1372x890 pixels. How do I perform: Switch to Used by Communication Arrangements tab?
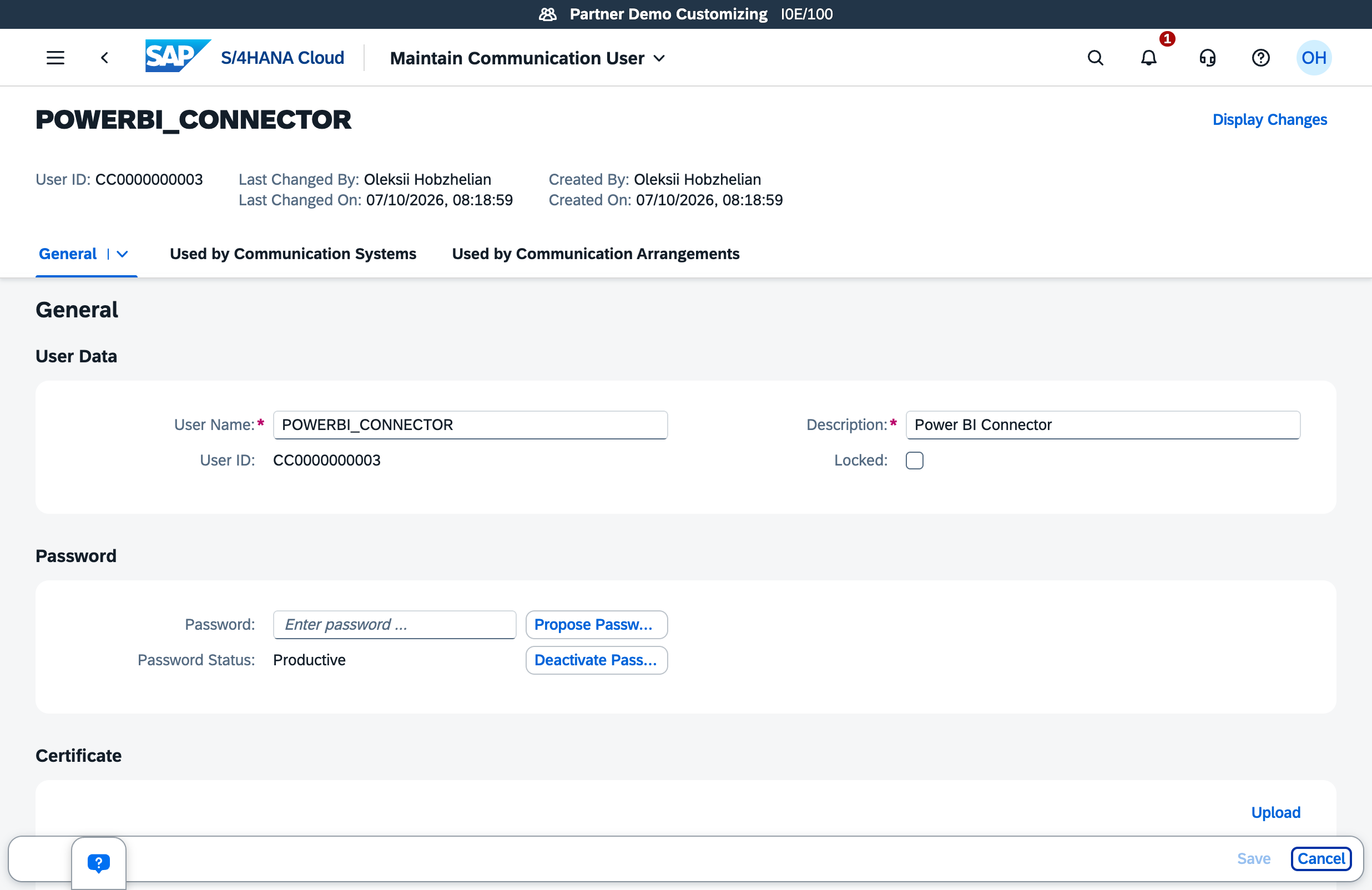click(x=596, y=254)
